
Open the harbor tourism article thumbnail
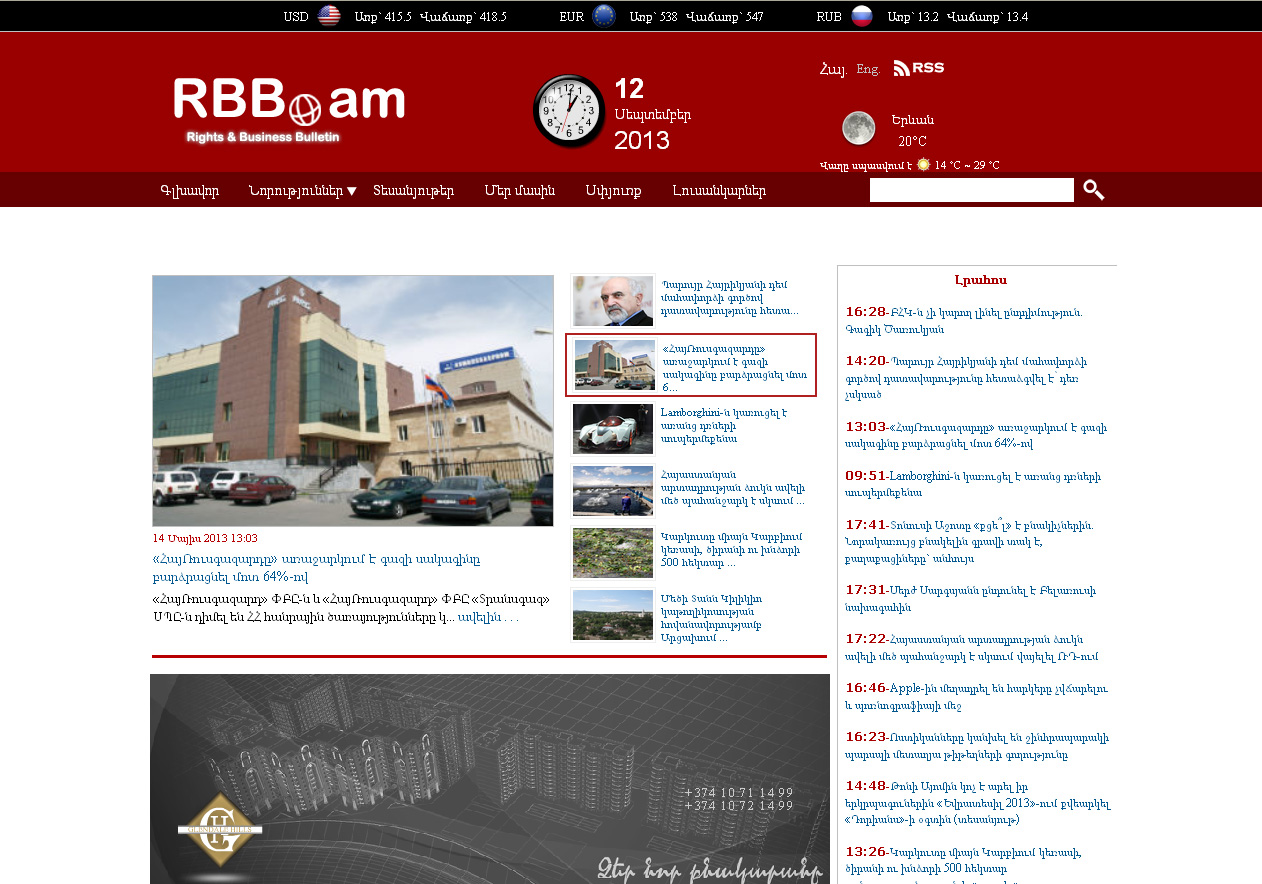(613, 491)
